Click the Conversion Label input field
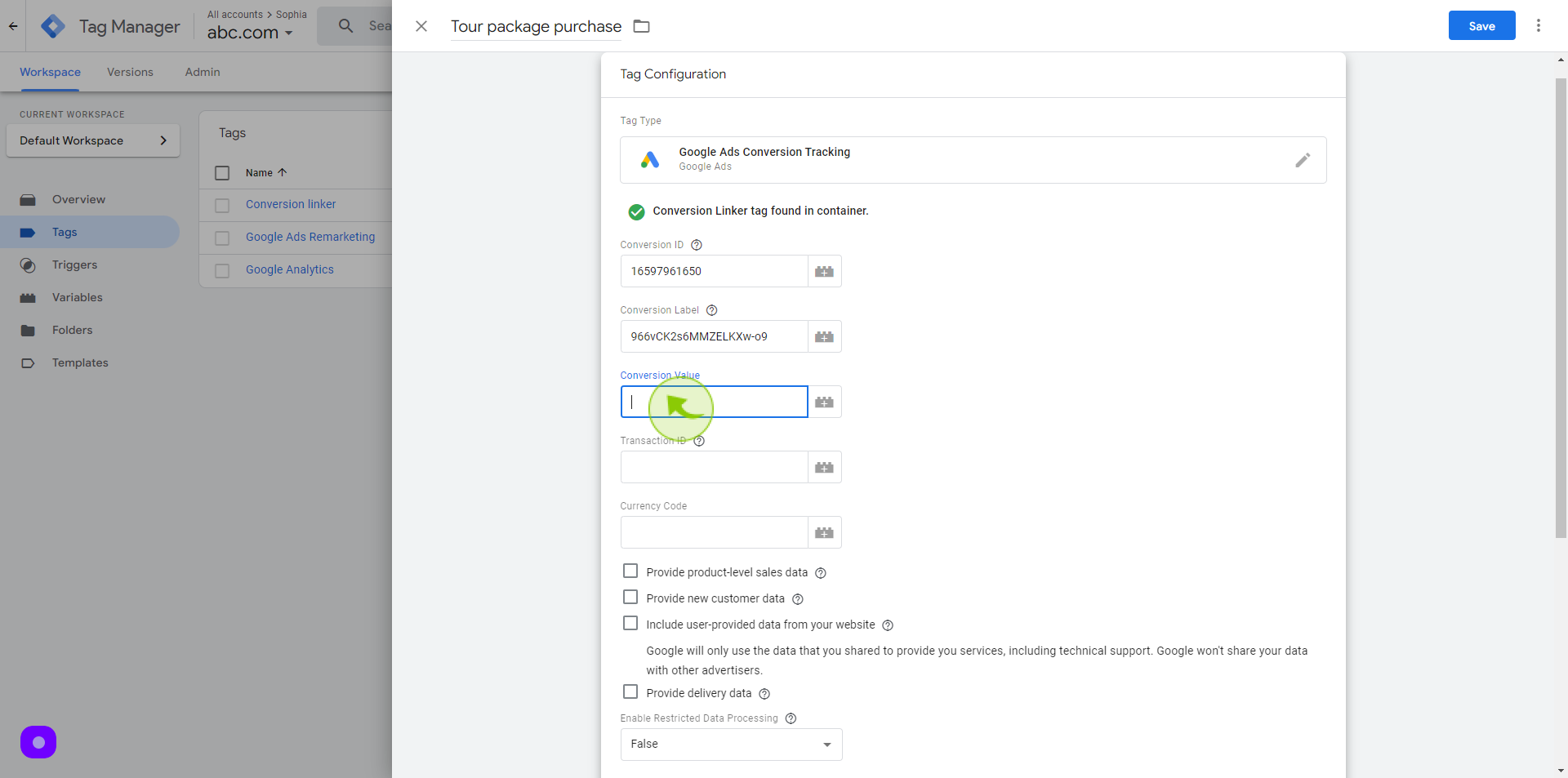 [x=715, y=336]
